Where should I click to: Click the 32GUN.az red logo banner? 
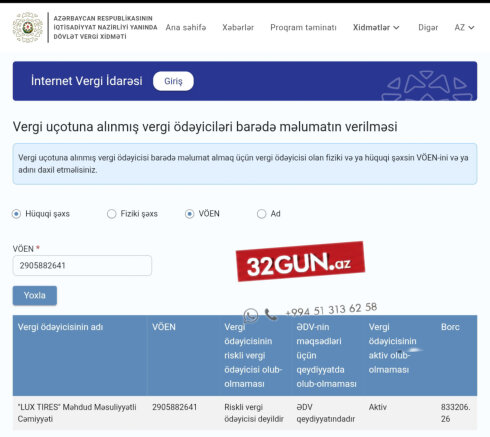click(300, 262)
